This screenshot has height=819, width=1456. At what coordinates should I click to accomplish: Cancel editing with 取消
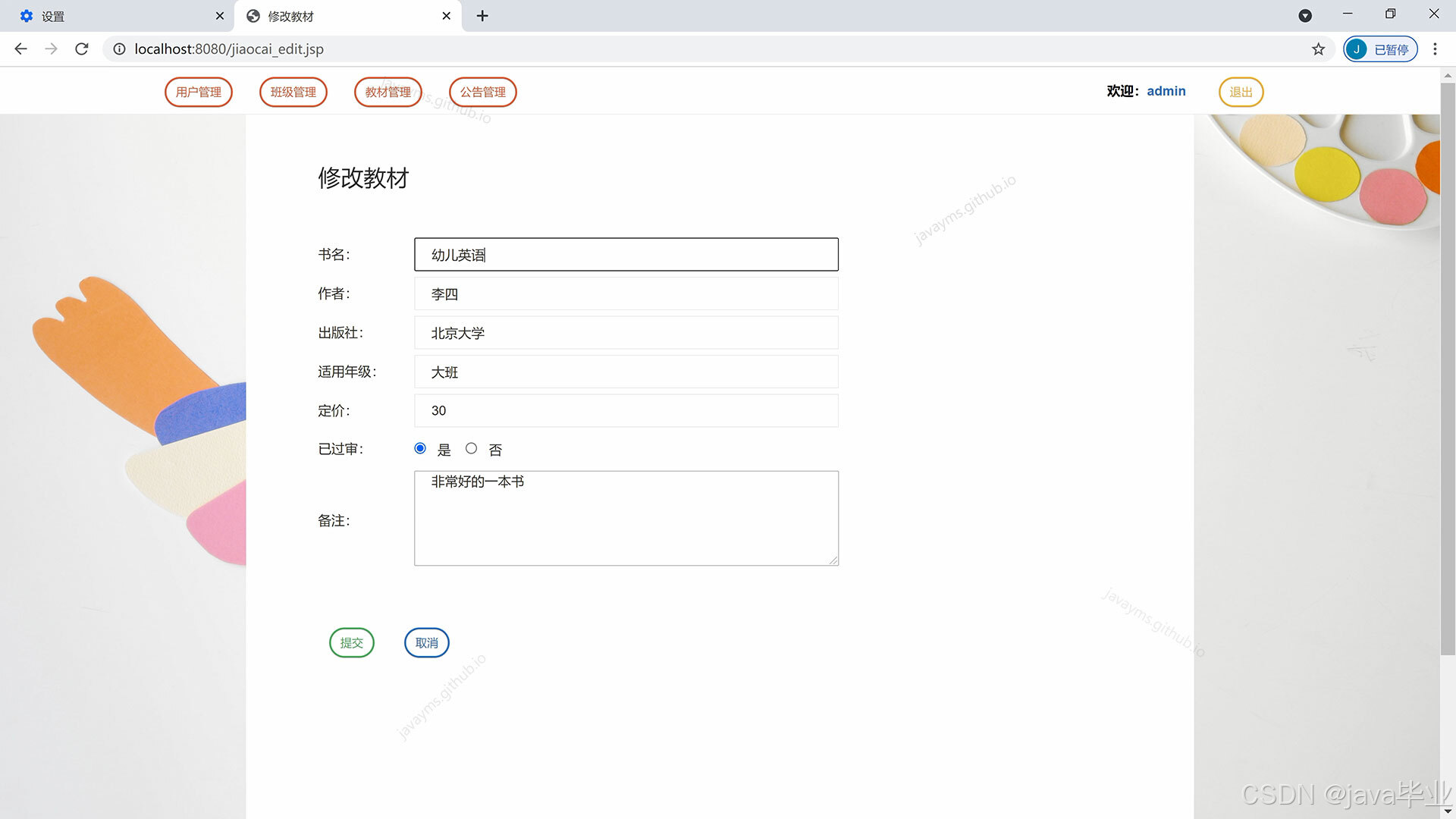[x=427, y=643]
